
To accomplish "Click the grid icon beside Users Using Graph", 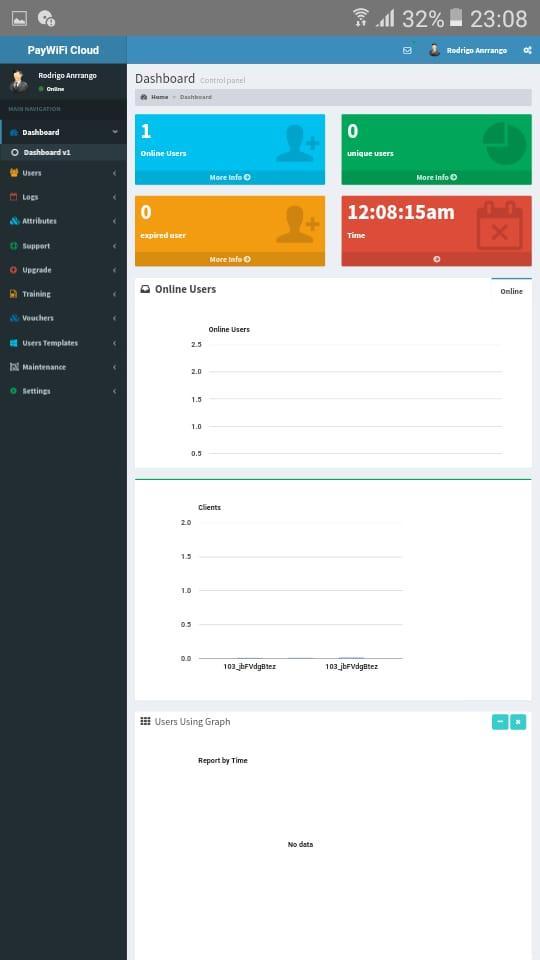I will pyautogui.click(x=145, y=721).
